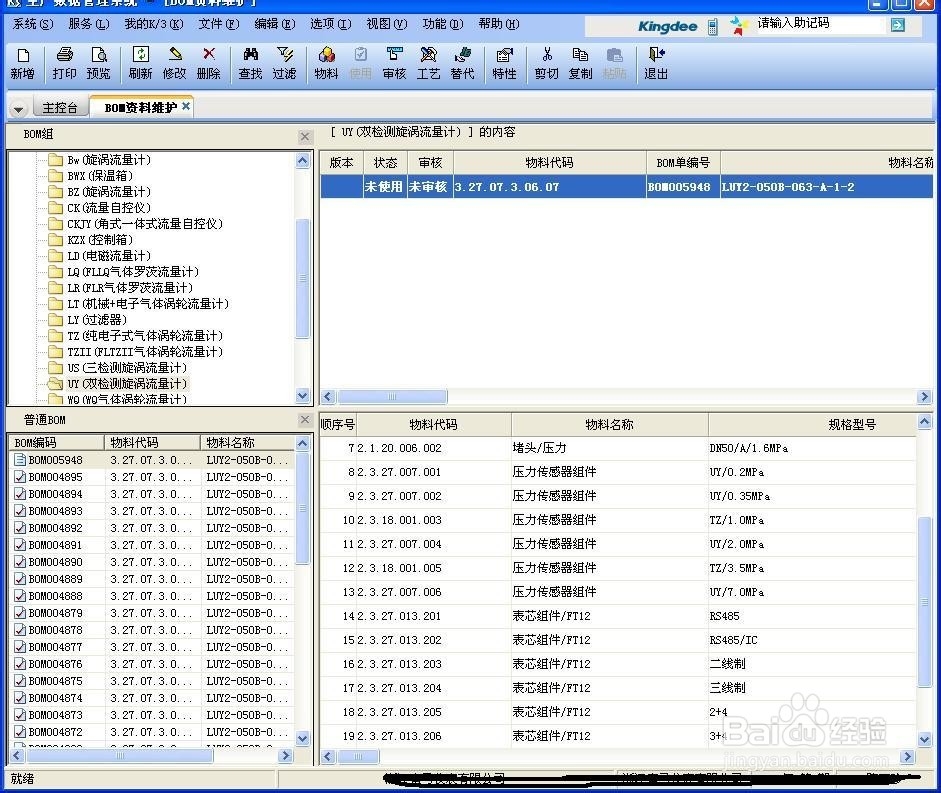Toggle checkbox for BOM004872 row

tap(20, 732)
